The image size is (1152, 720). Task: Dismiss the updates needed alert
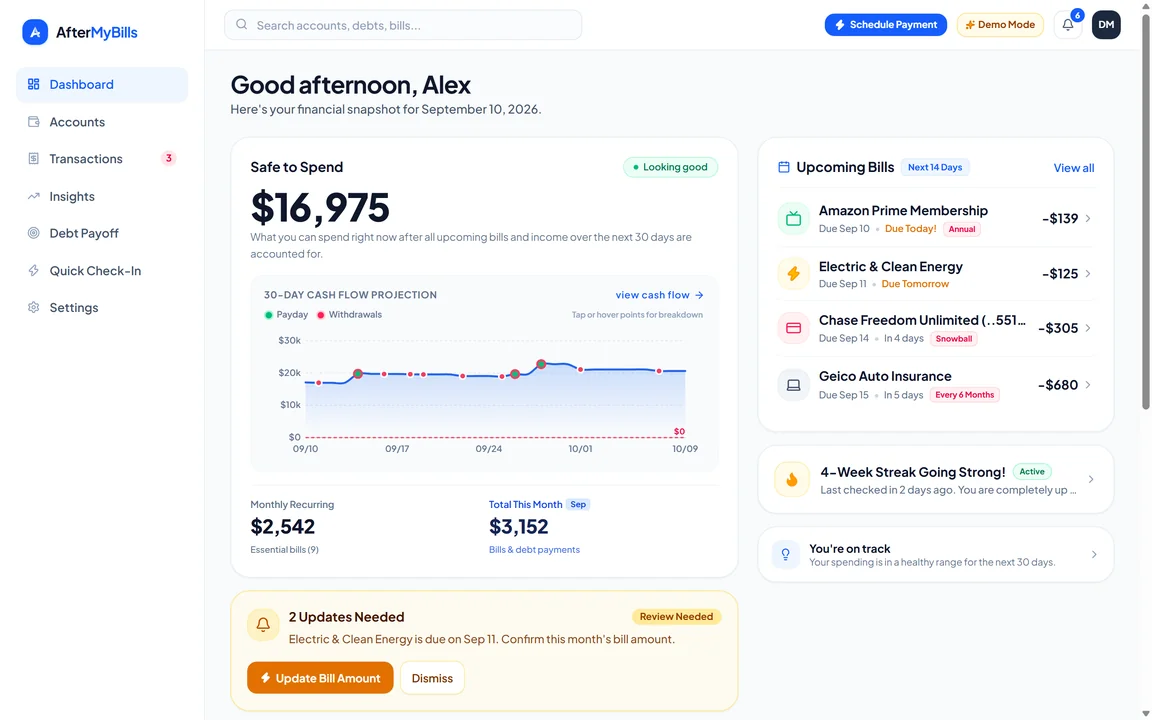[432, 678]
